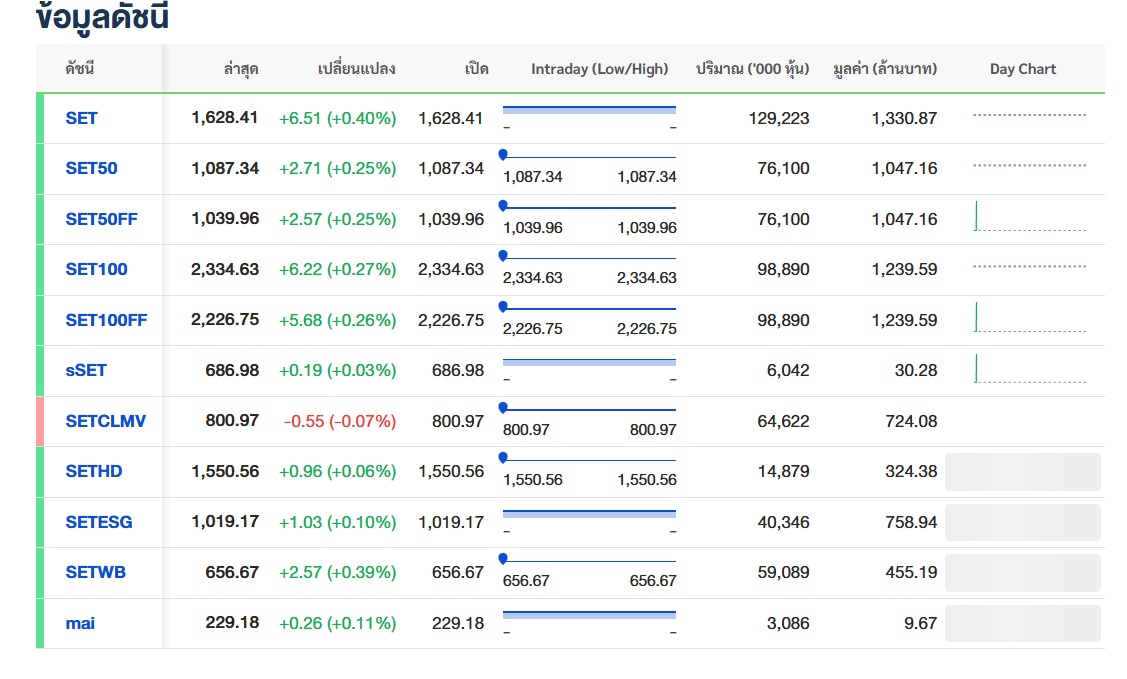The image size is (1127, 679).
Task: Click the change value +5.68 (+0.26%)
Action: [338, 320]
